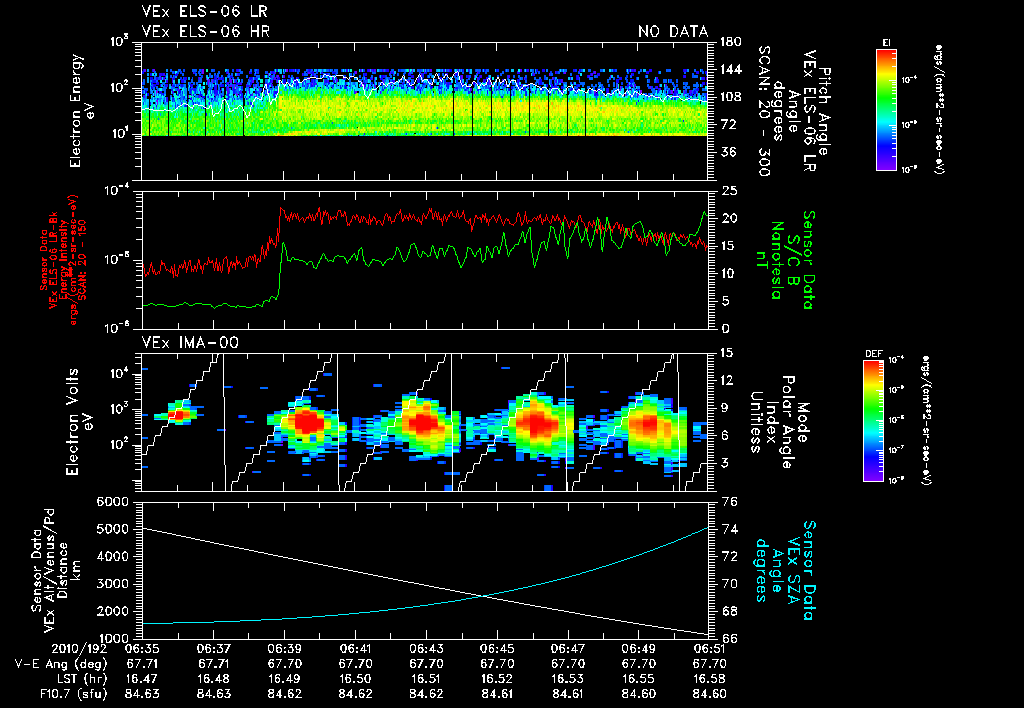
Task: Click the red ELS energy intensity axis label
Action: click(65, 260)
